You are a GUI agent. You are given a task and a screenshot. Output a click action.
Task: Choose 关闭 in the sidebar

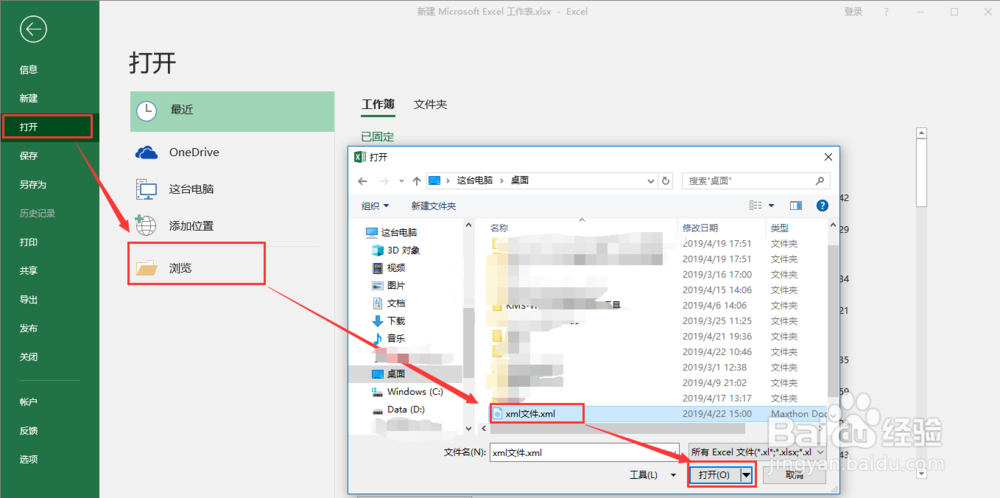pyautogui.click(x=29, y=356)
